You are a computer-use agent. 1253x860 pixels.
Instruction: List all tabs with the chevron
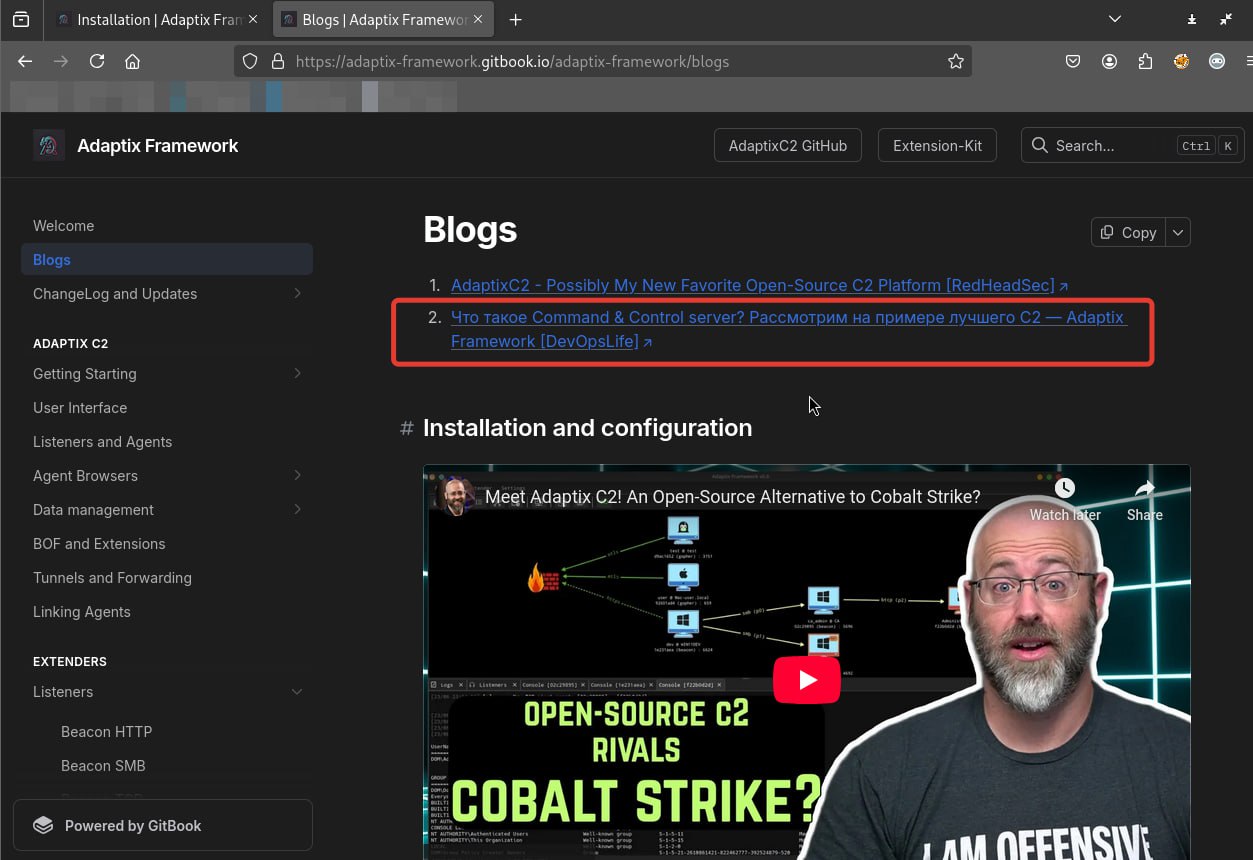coord(1116,19)
